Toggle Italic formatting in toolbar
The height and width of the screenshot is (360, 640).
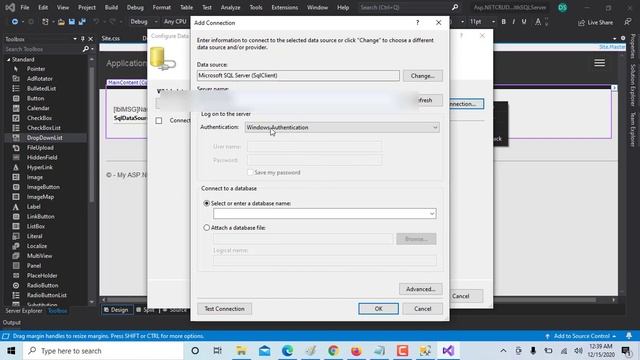tap(513, 22)
